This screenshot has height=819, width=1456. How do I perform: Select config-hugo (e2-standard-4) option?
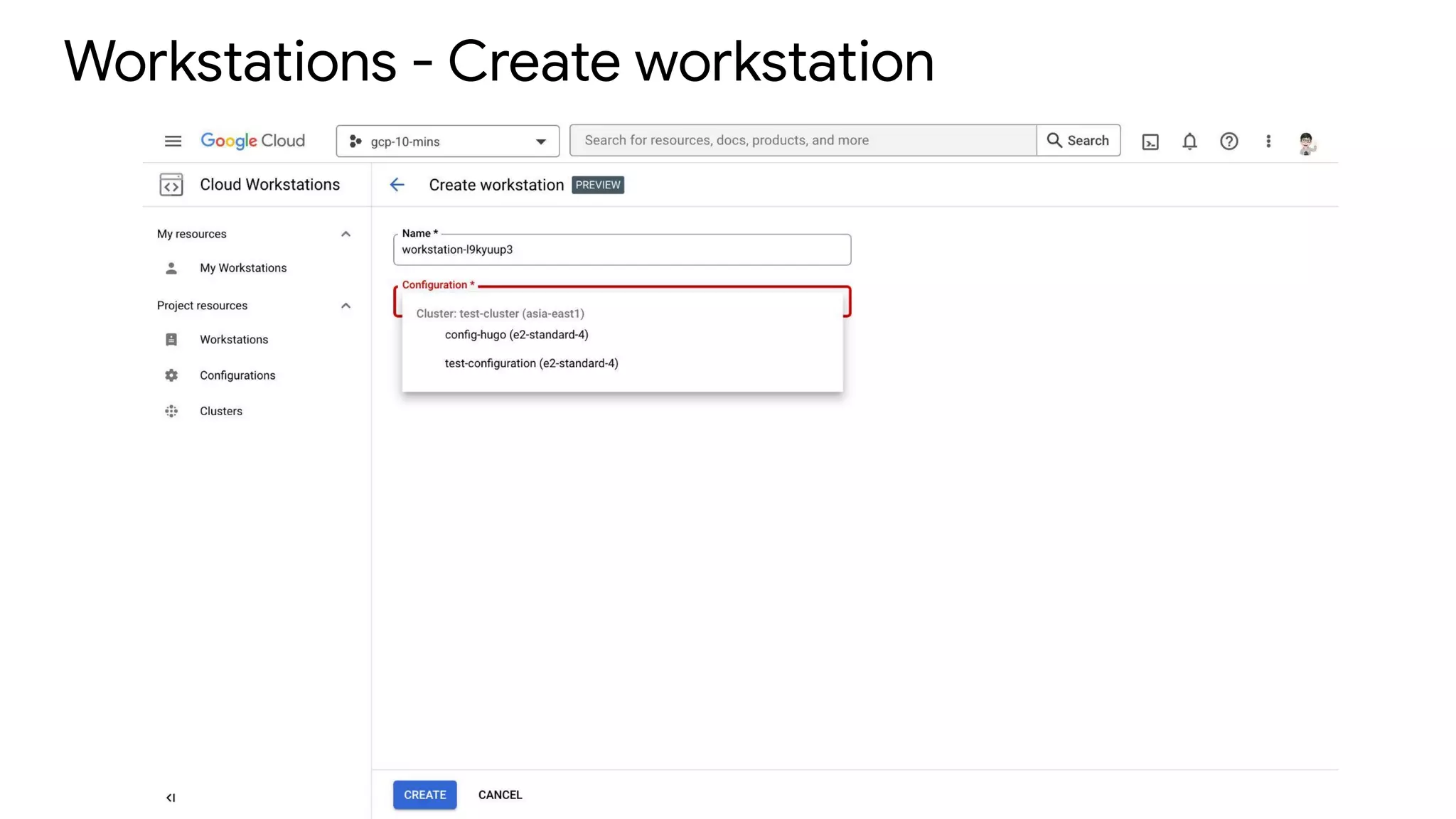click(623, 335)
